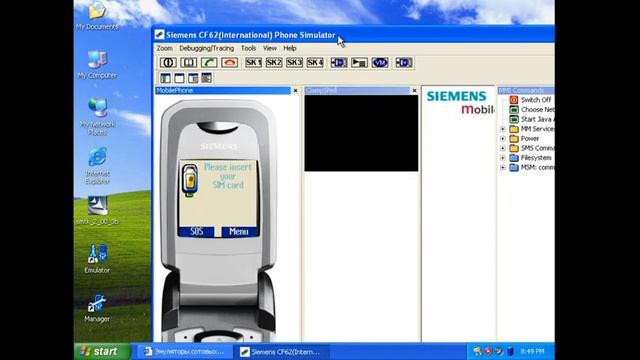Close the ClamShell panel

[x=414, y=91]
